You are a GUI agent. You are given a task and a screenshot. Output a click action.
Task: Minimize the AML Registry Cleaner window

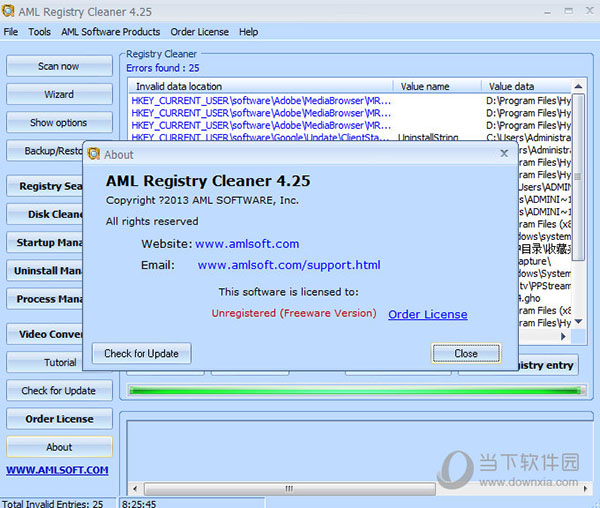click(548, 12)
